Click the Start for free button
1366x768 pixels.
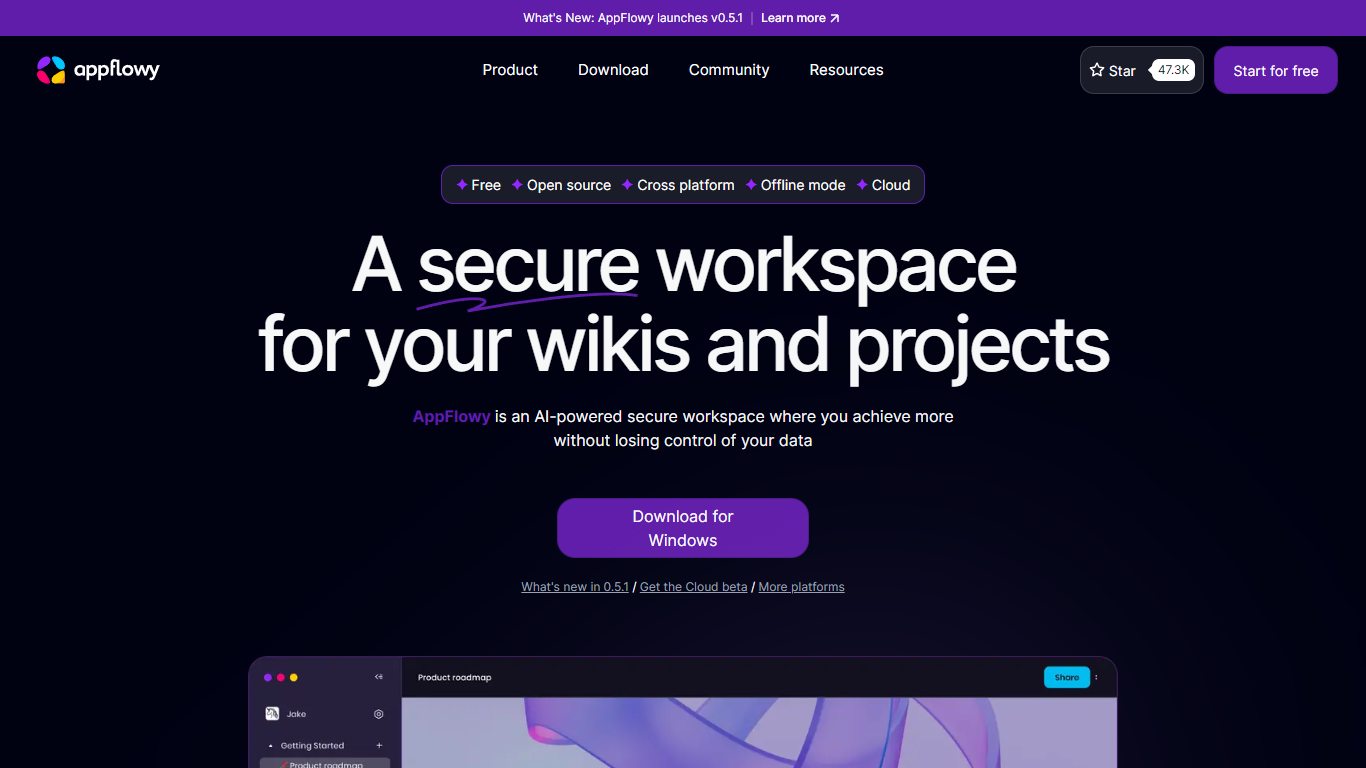coord(1275,71)
